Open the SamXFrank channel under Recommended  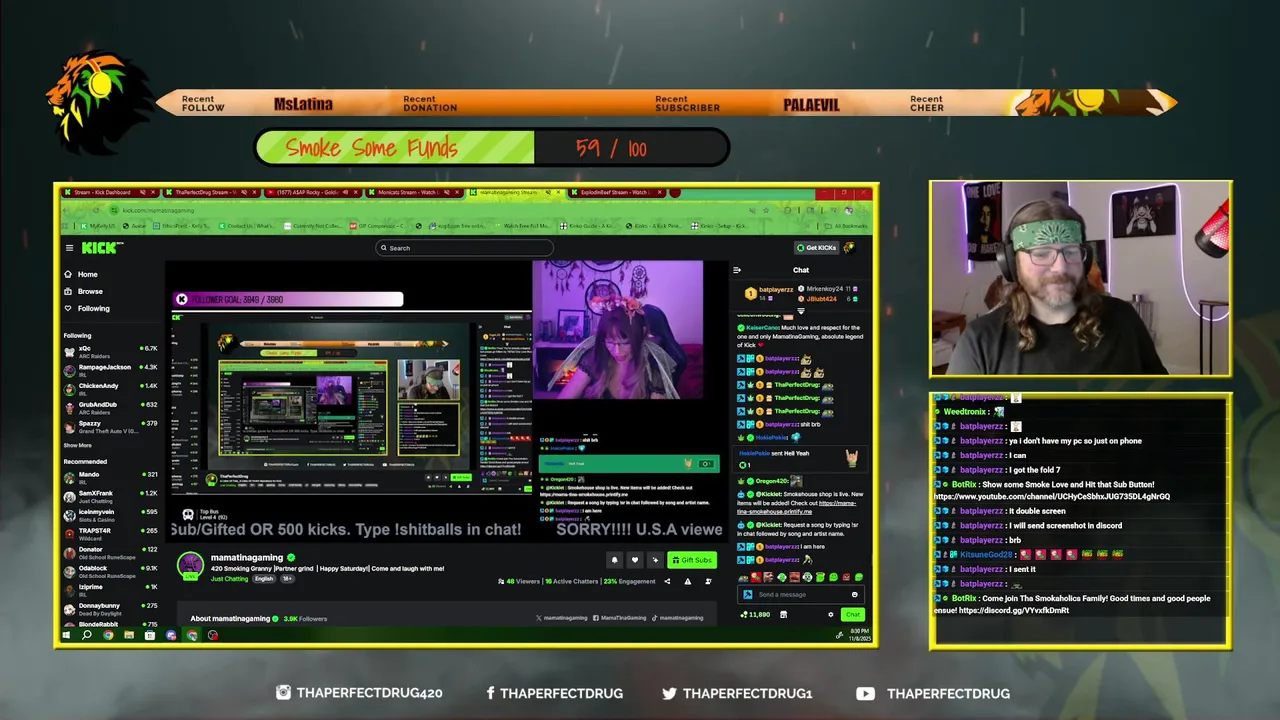click(x=110, y=496)
